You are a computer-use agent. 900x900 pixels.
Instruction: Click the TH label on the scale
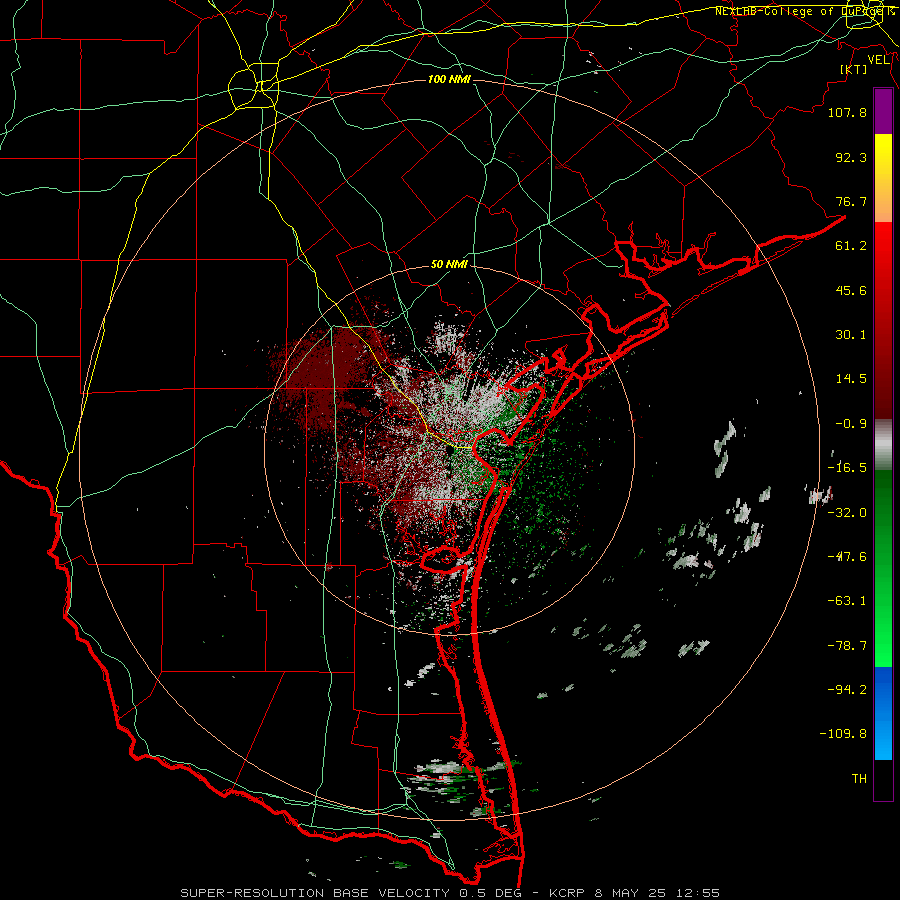(x=859, y=779)
